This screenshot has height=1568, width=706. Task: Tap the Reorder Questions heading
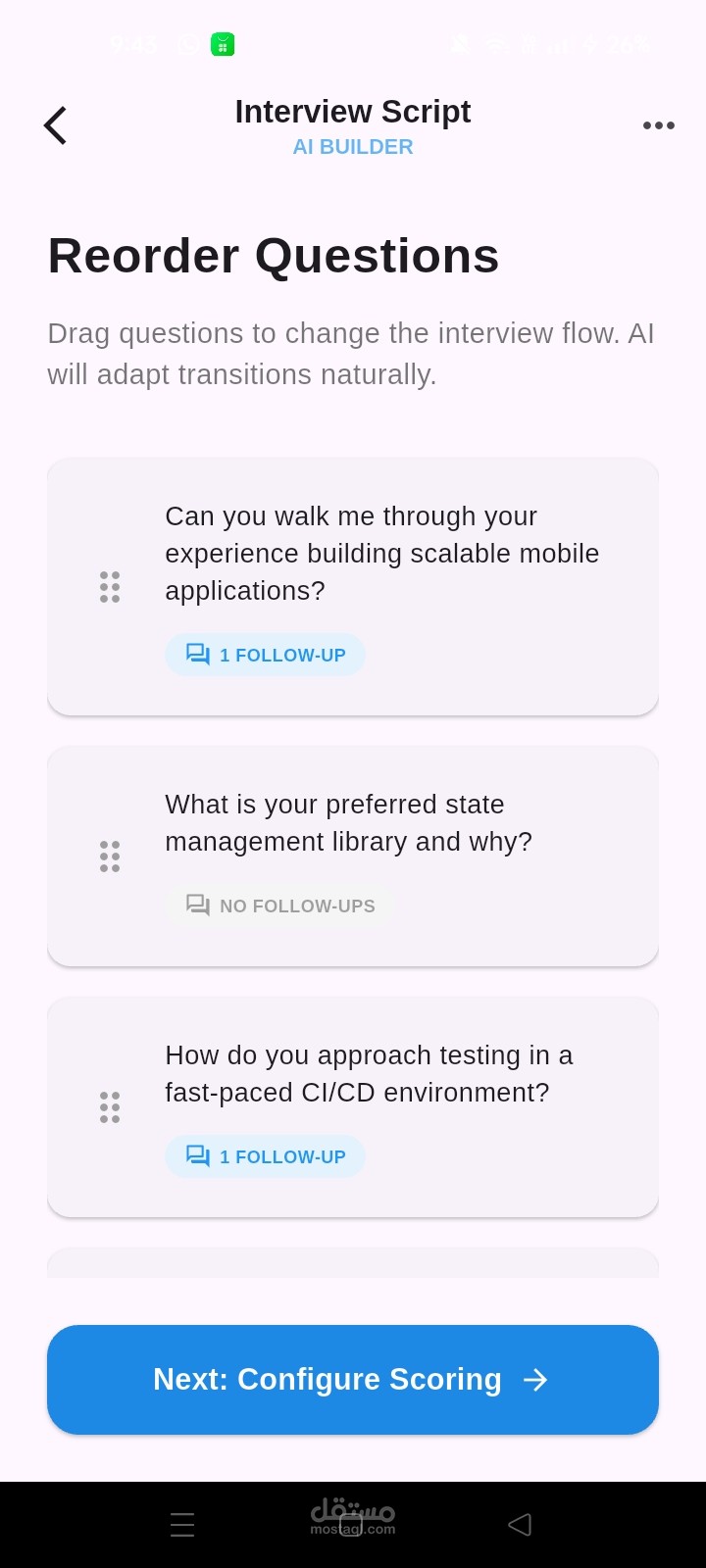(x=274, y=256)
